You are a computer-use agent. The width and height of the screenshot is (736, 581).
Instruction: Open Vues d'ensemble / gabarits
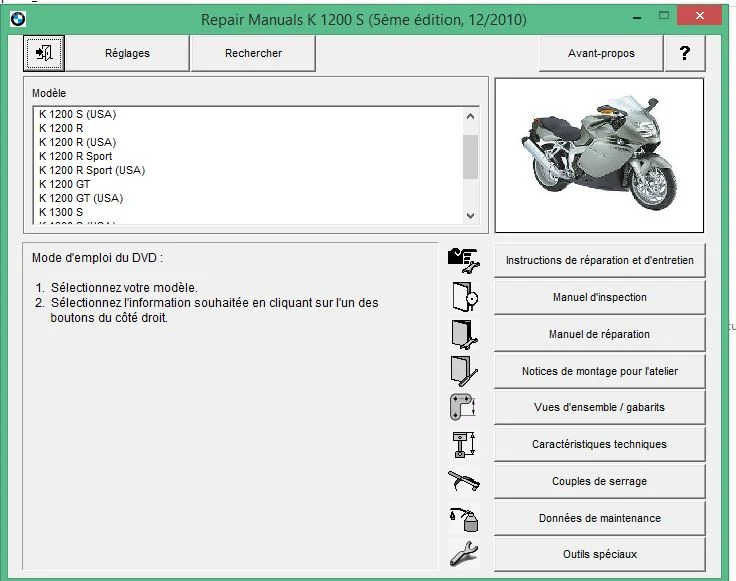[599, 407]
